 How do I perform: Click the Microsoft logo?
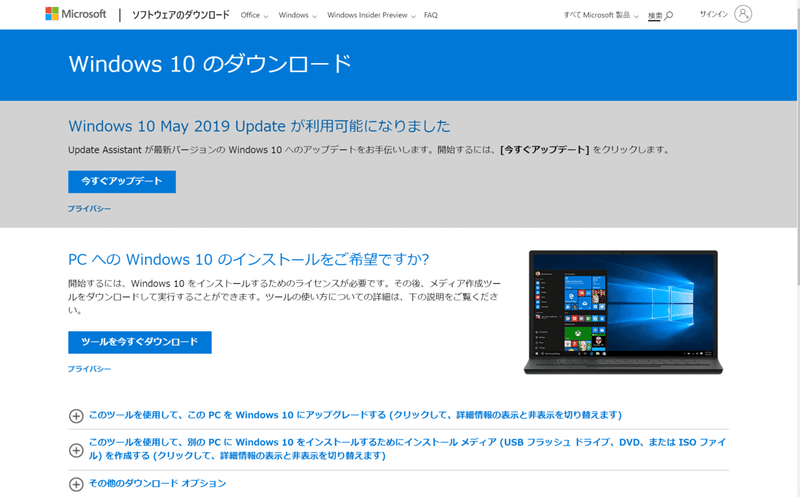(76, 14)
